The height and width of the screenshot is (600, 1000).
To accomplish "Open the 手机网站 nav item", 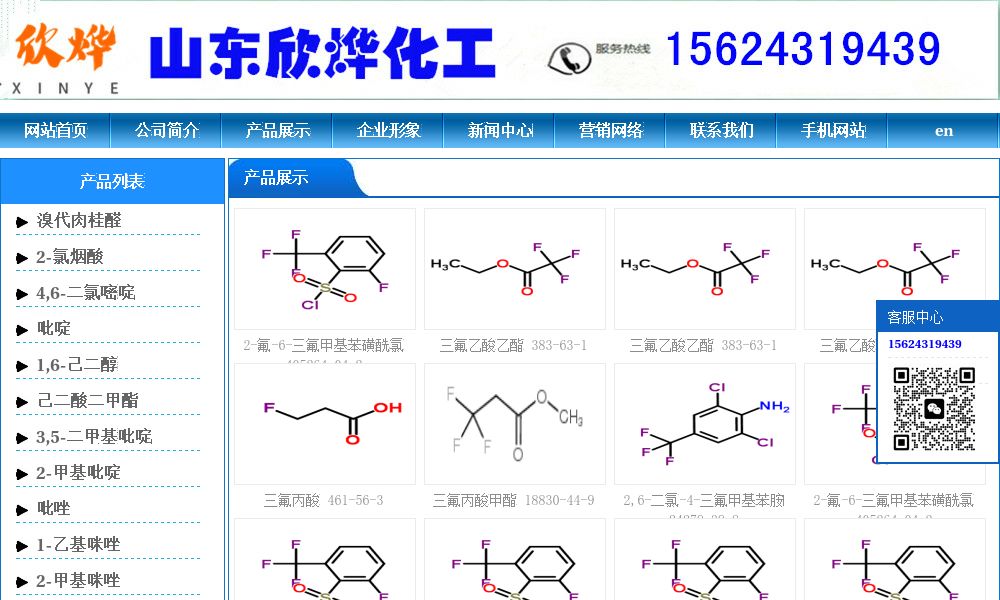I will pos(832,131).
